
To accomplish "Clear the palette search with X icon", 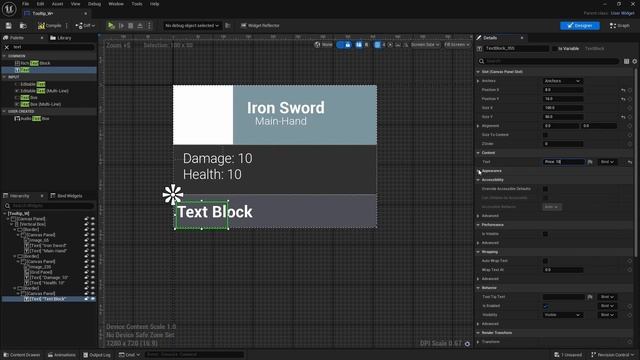I will pyautogui.click(x=7, y=47).
